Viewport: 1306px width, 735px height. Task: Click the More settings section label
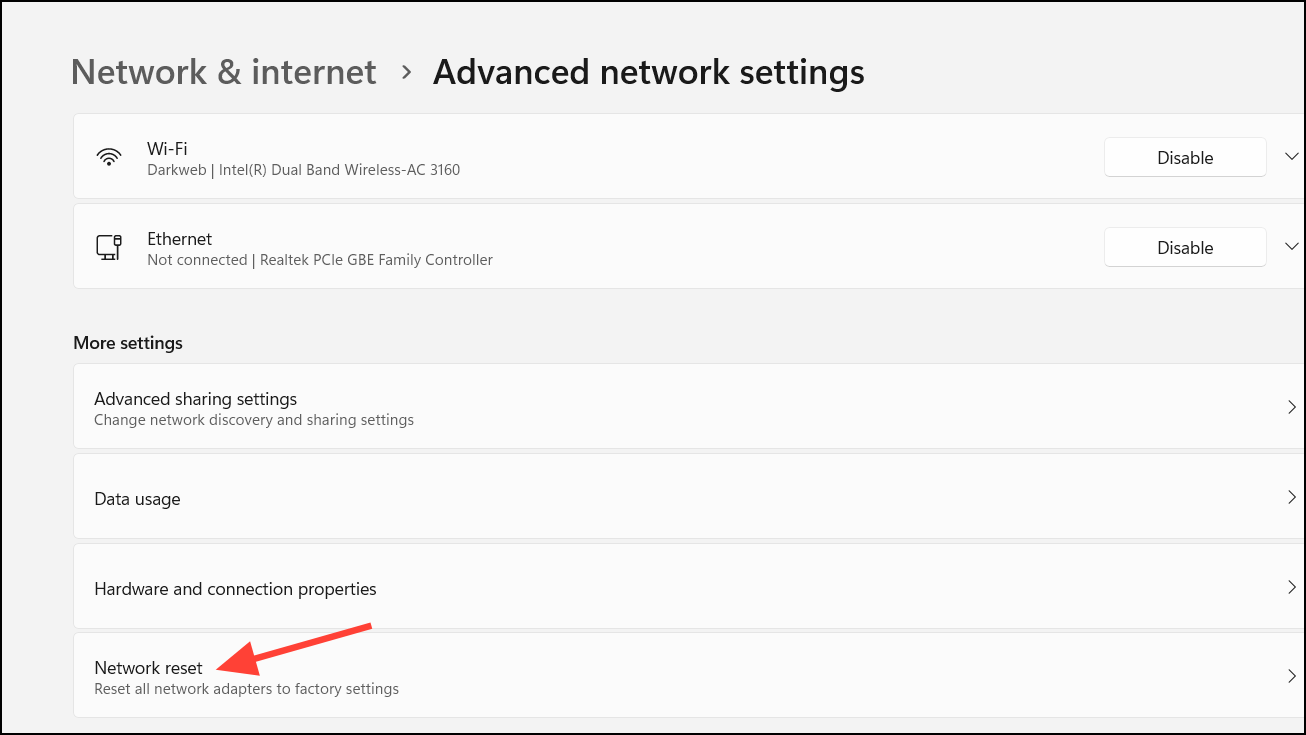(x=128, y=343)
